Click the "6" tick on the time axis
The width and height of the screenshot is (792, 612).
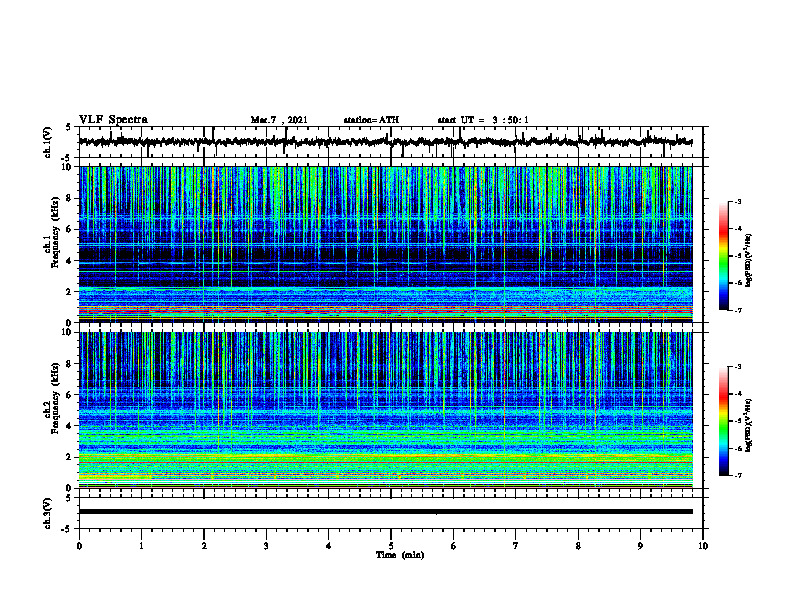click(x=454, y=546)
